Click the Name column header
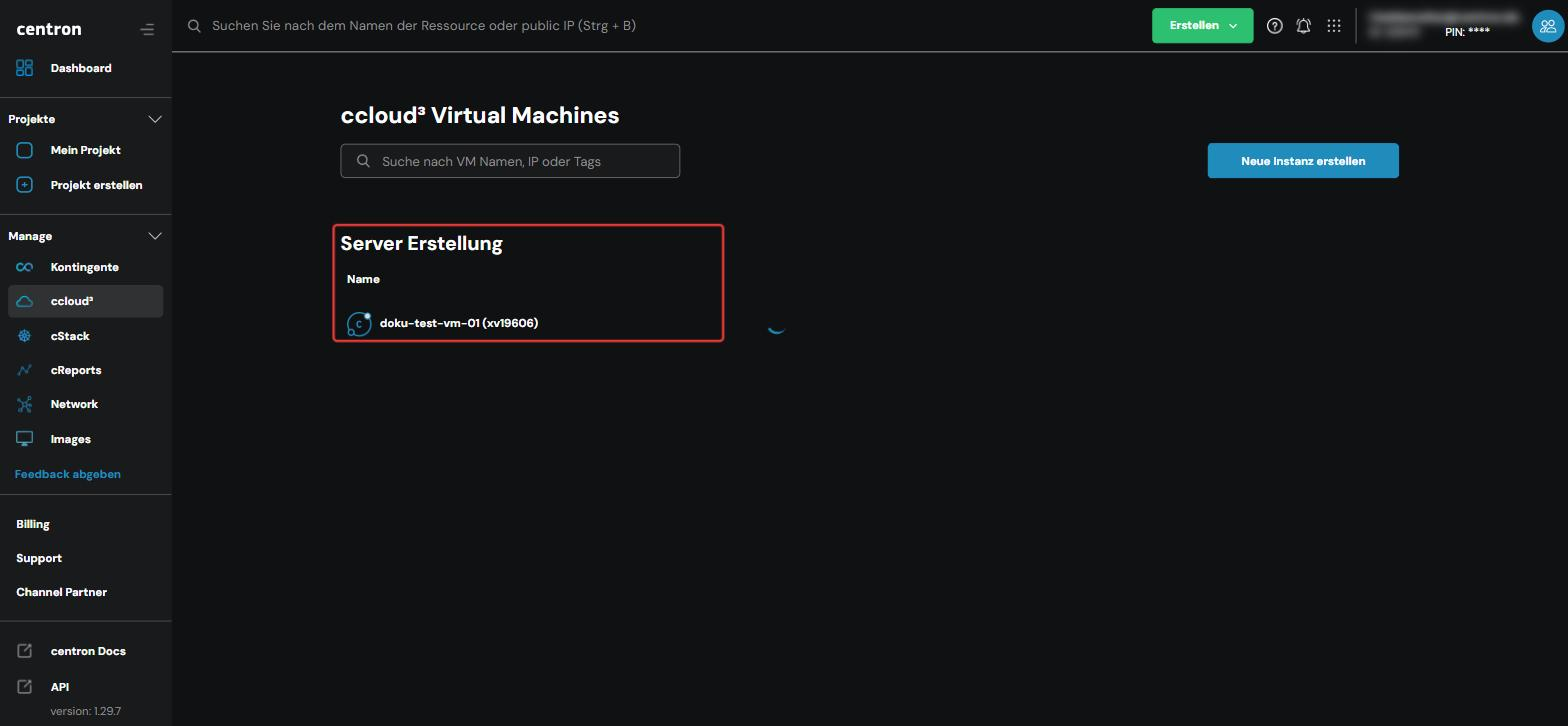 pyautogui.click(x=363, y=279)
